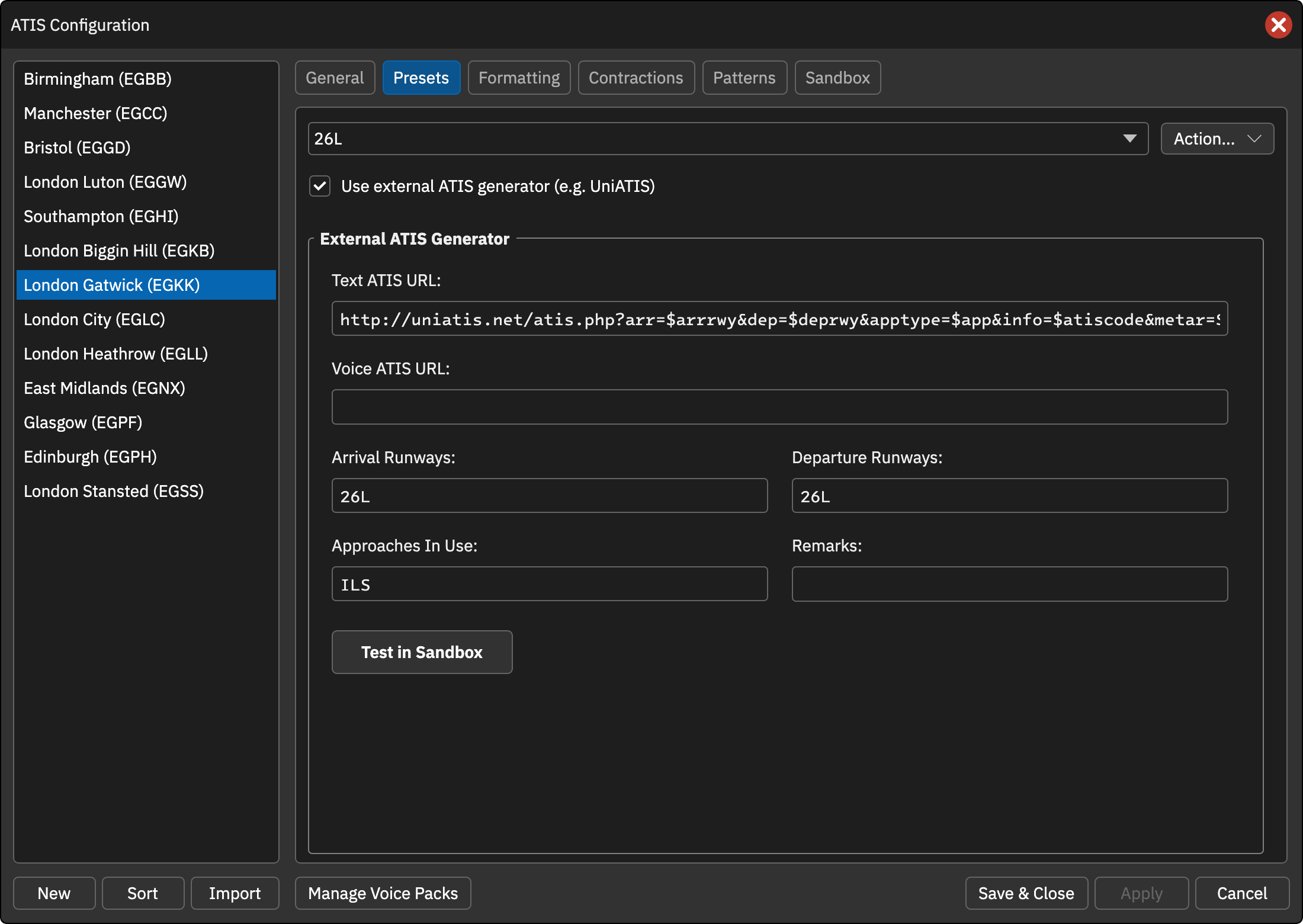Focus the Text ATIS URL field

tap(779, 319)
